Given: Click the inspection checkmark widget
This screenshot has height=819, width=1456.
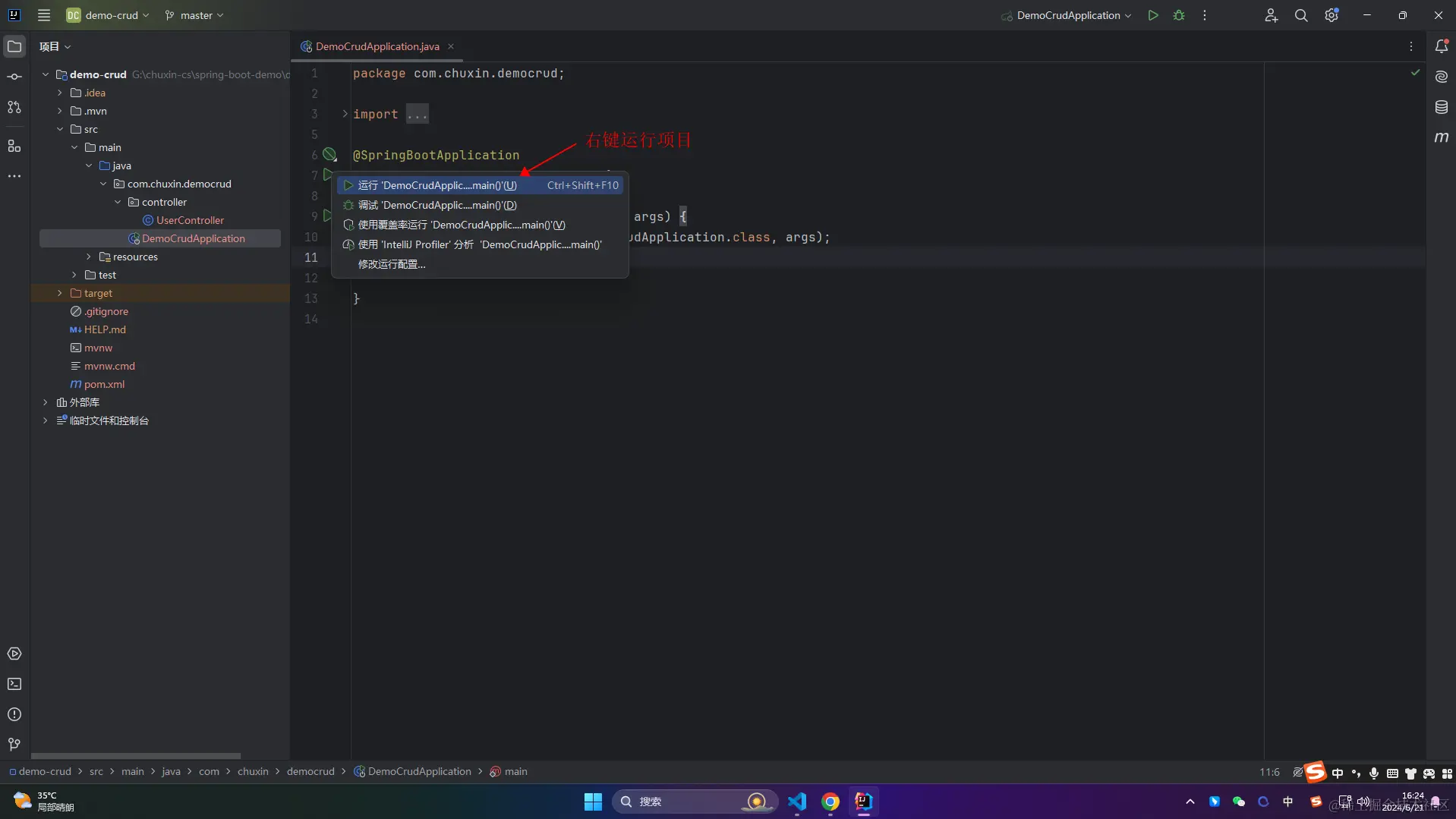Looking at the screenshot, I should point(1415,72).
